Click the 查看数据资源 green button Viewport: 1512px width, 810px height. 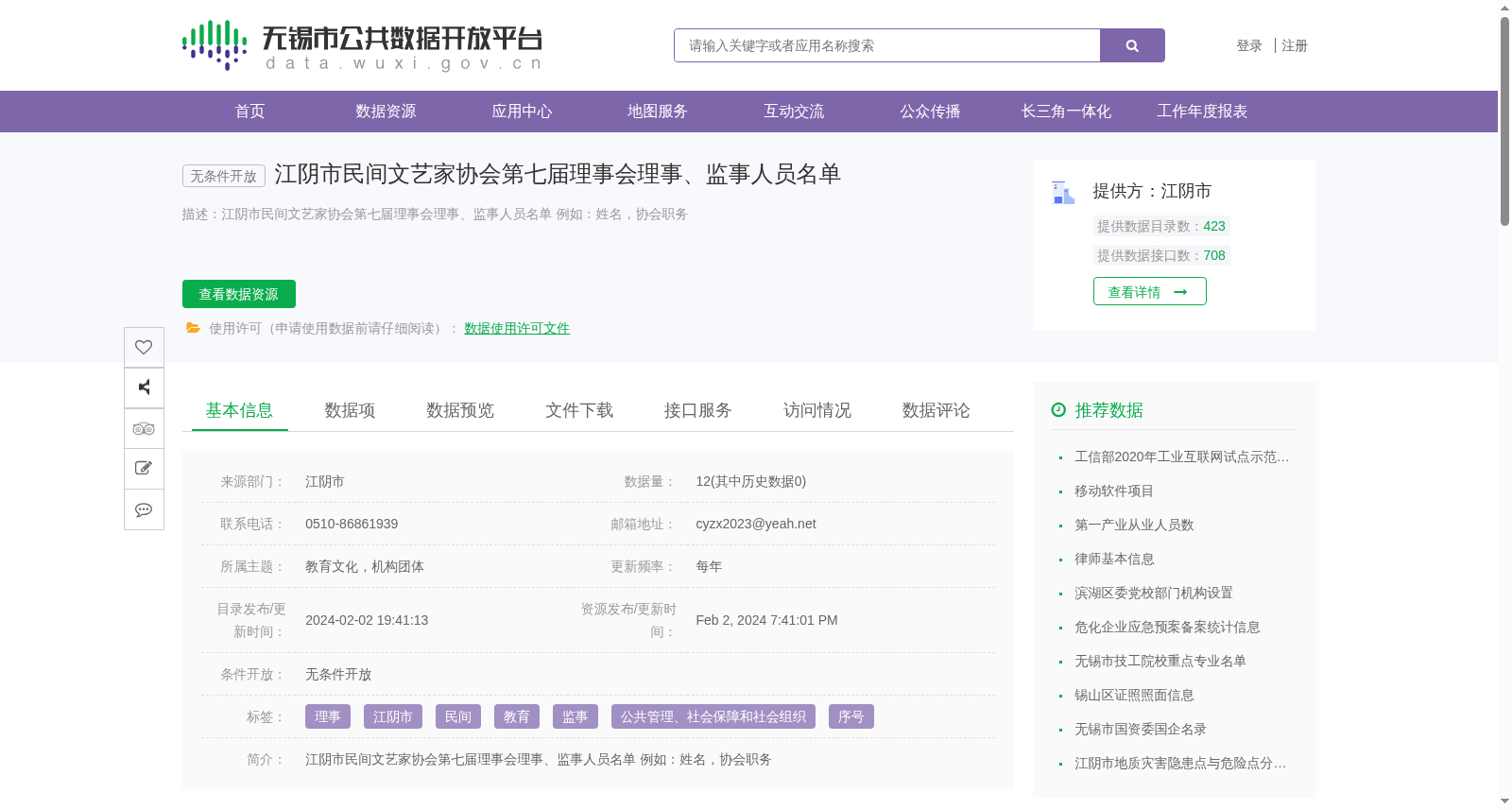[239, 294]
